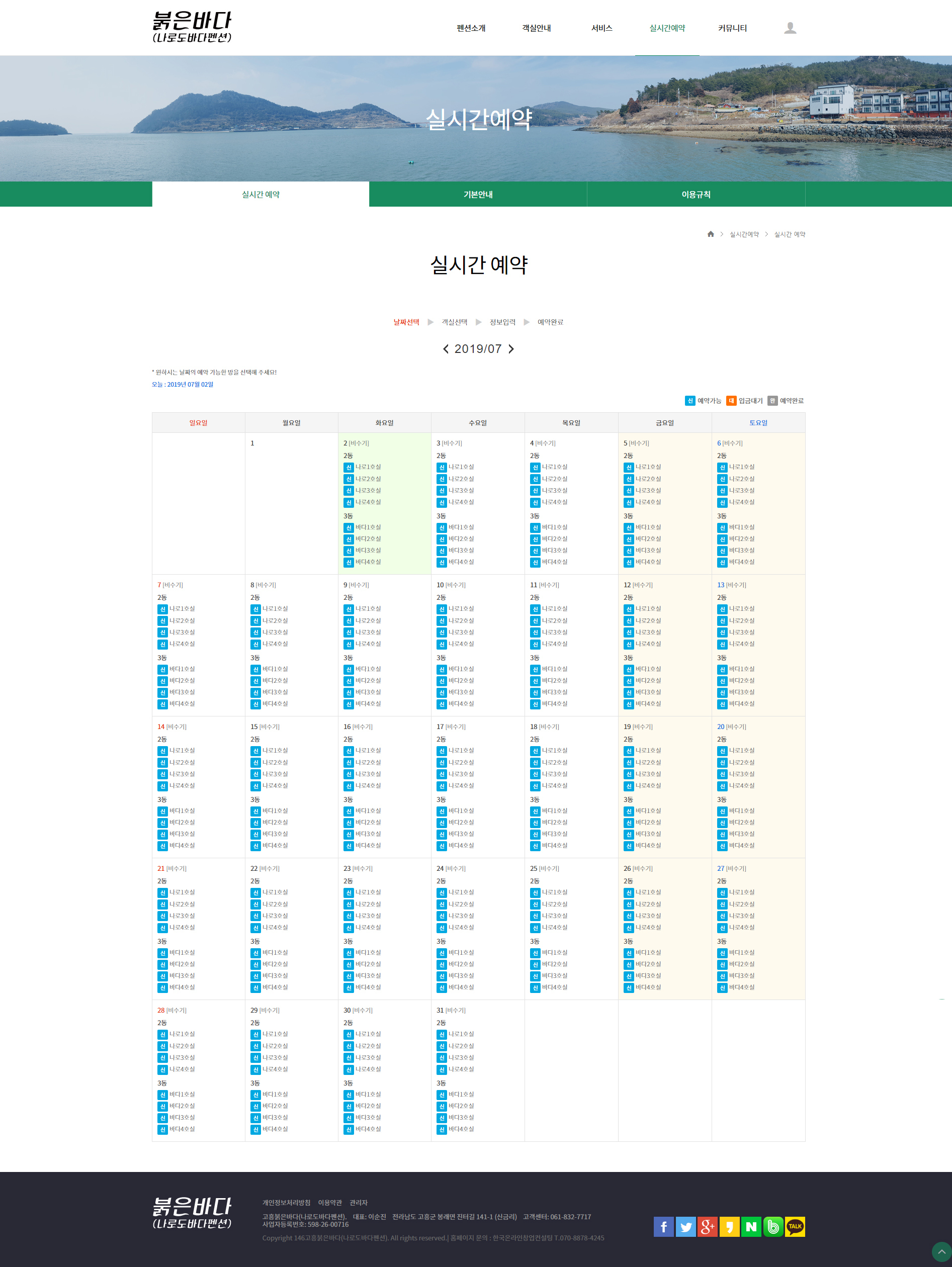
Task: Open the Naver N icon in footer
Action: tap(751, 1226)
